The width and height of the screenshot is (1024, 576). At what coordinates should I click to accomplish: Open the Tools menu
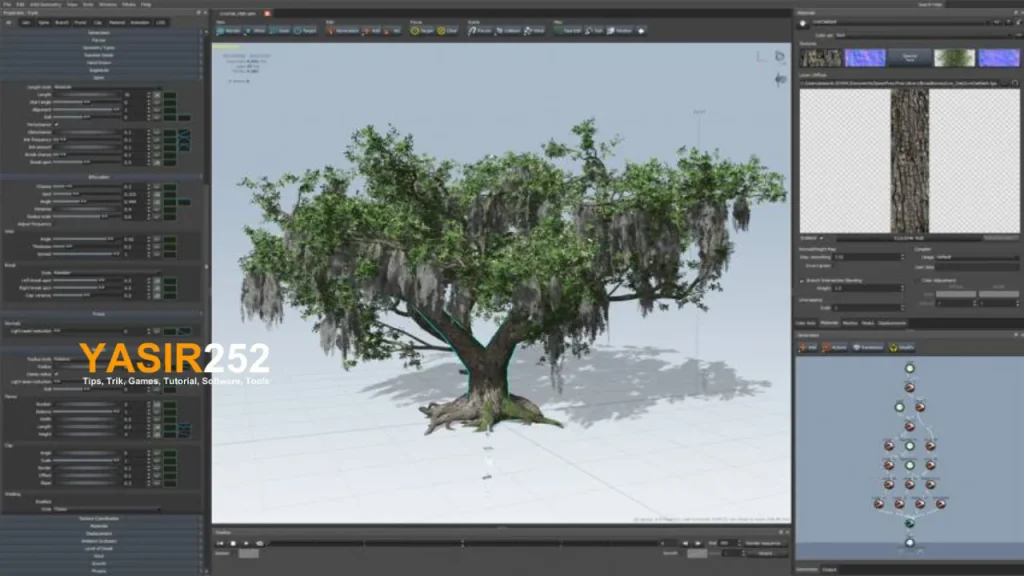[88, 4]
